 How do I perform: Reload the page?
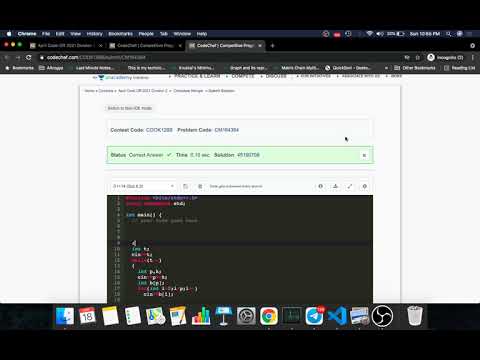(29, 57)
